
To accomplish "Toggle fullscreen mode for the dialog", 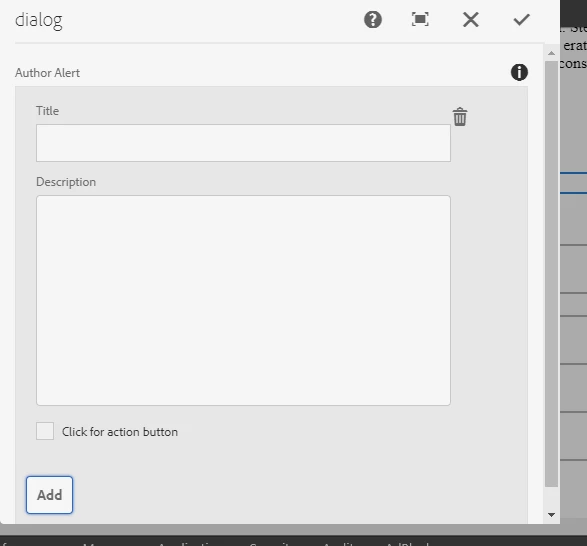I will point(420,19).
